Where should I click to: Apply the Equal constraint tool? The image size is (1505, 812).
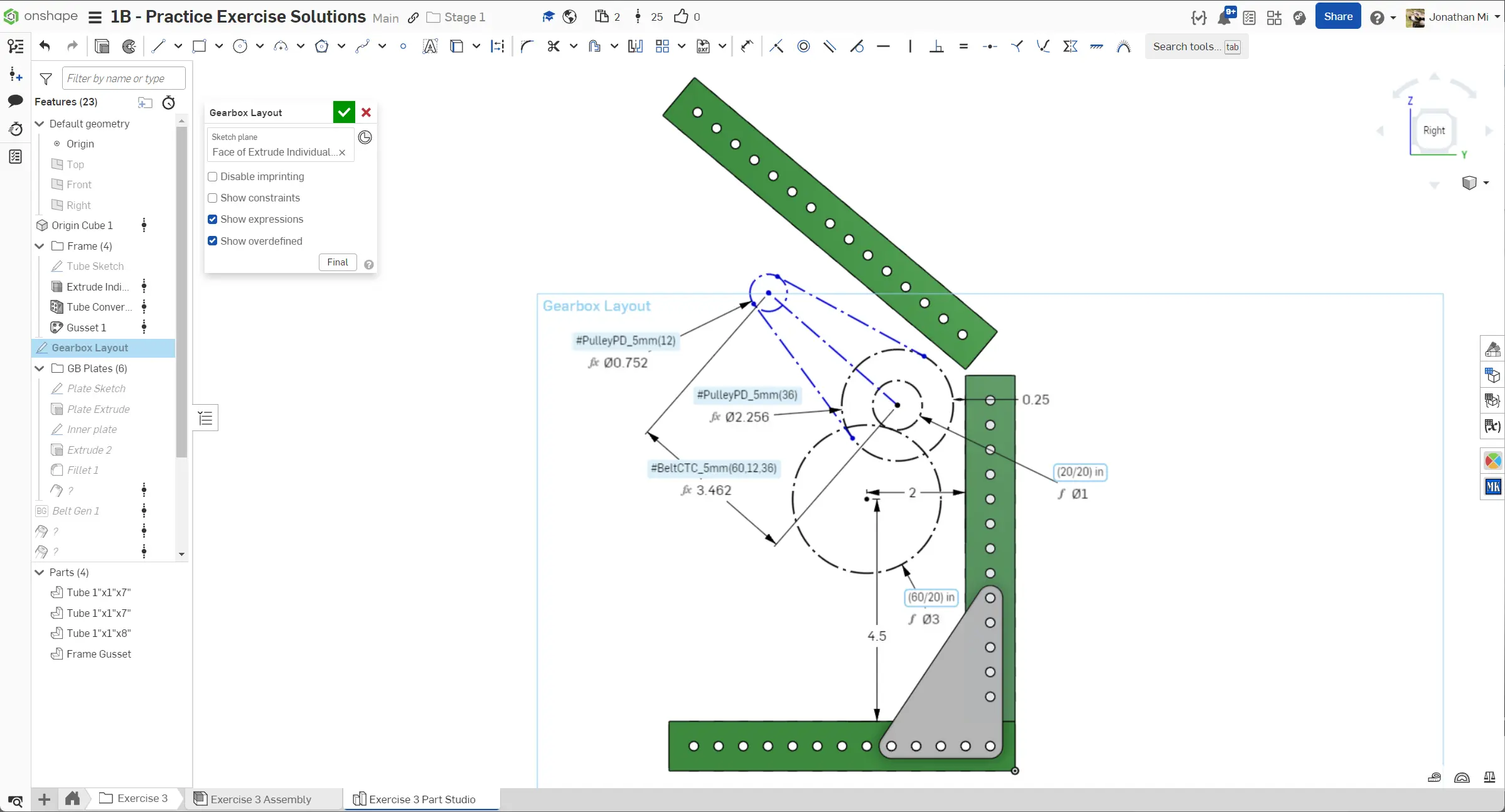coord(963,46)
